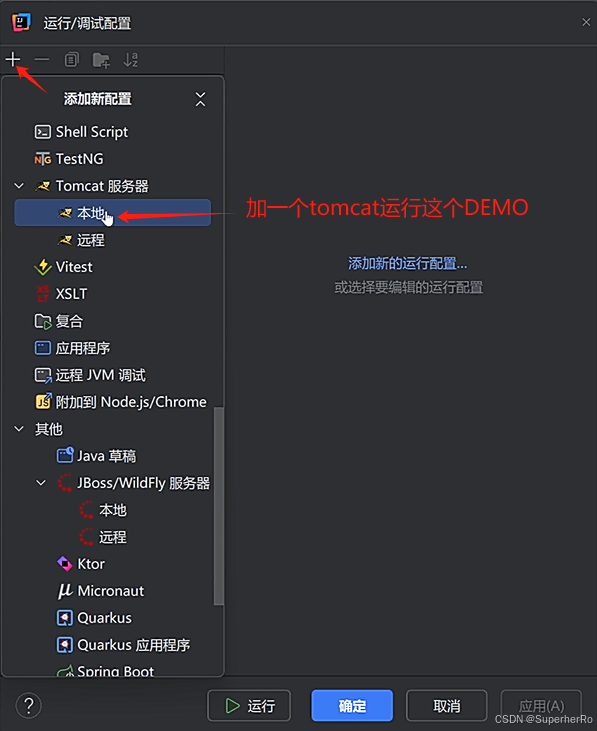Click the configuration list vertical scrollbar
597x731 pixels.
[219, 506]
